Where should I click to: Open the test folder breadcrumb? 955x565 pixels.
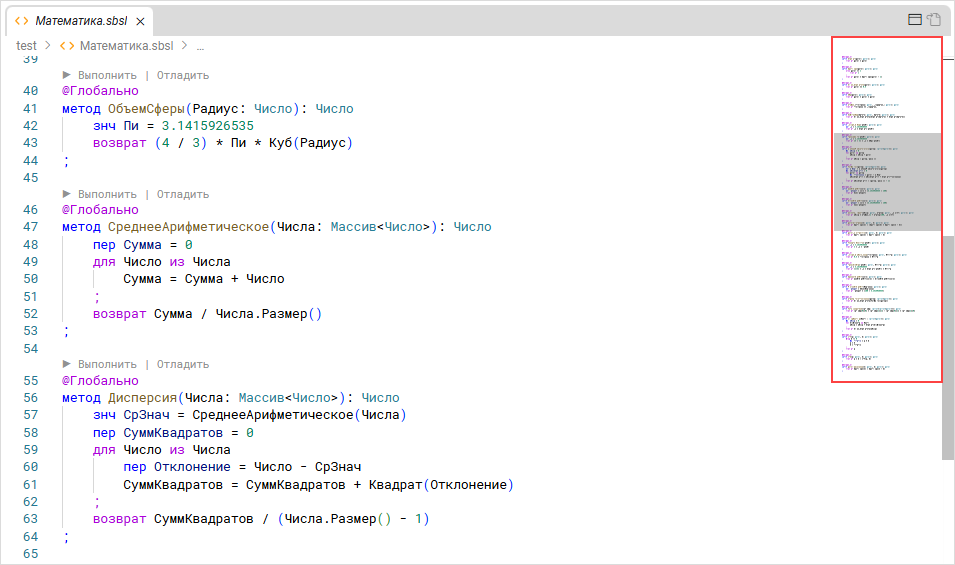tap(27, 45)
